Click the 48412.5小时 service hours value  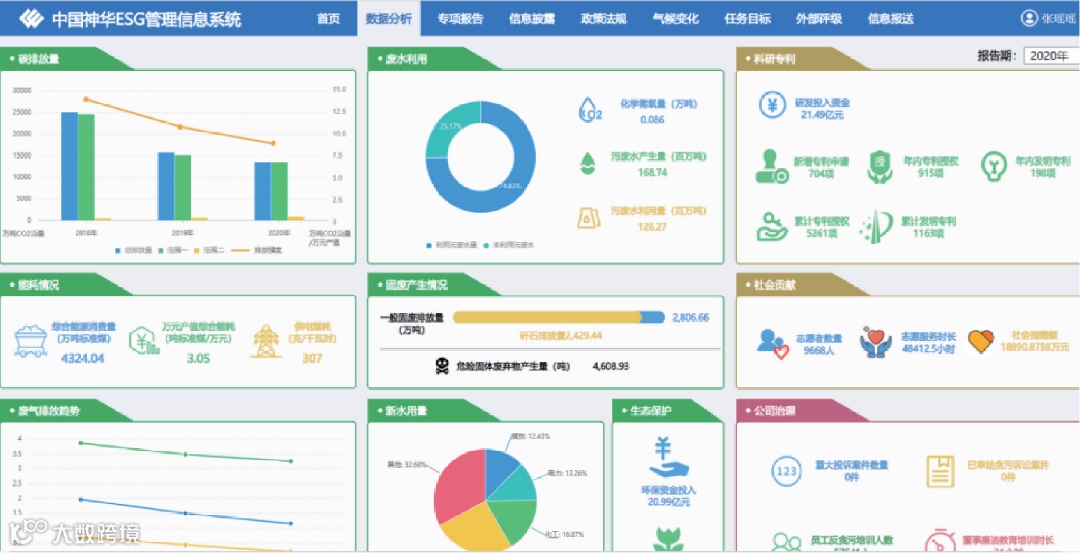coord(928,348)
